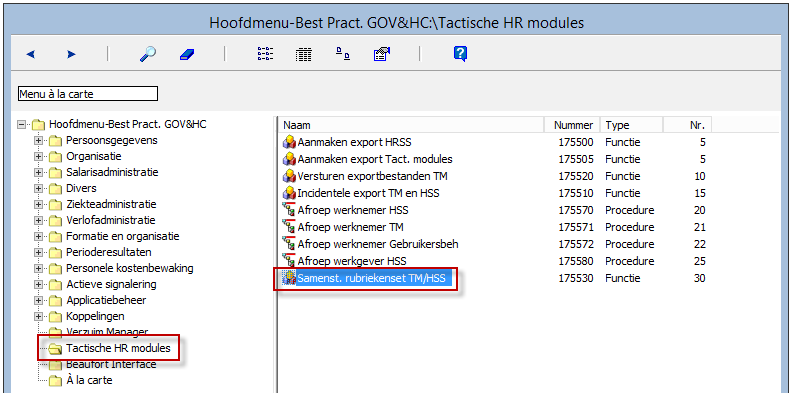Click procedure icon of Afroep werknemer TM
Screen dimensions: 793x393
tap(289, 227)
